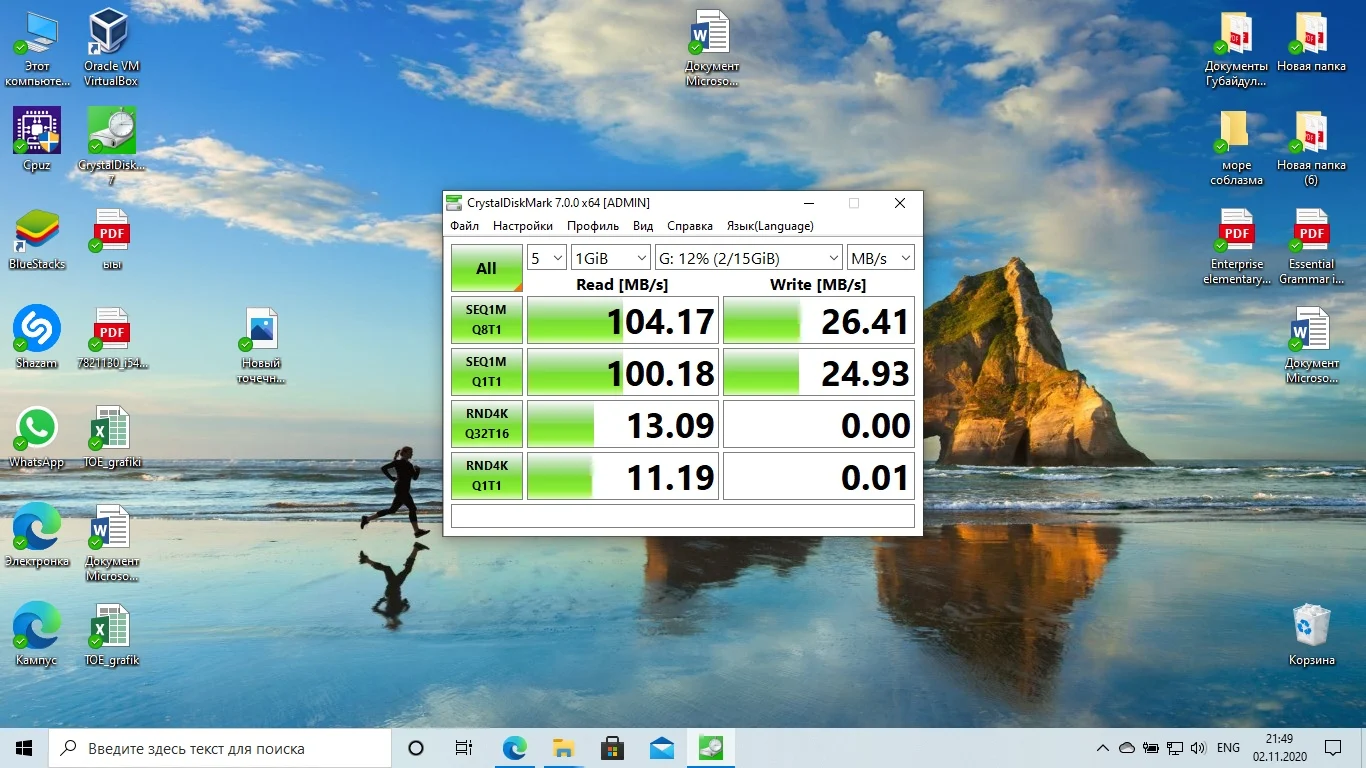Click the CrystalDiskMark taskbar icon
Screen dimensions: 1366x768
coord(711,748)
